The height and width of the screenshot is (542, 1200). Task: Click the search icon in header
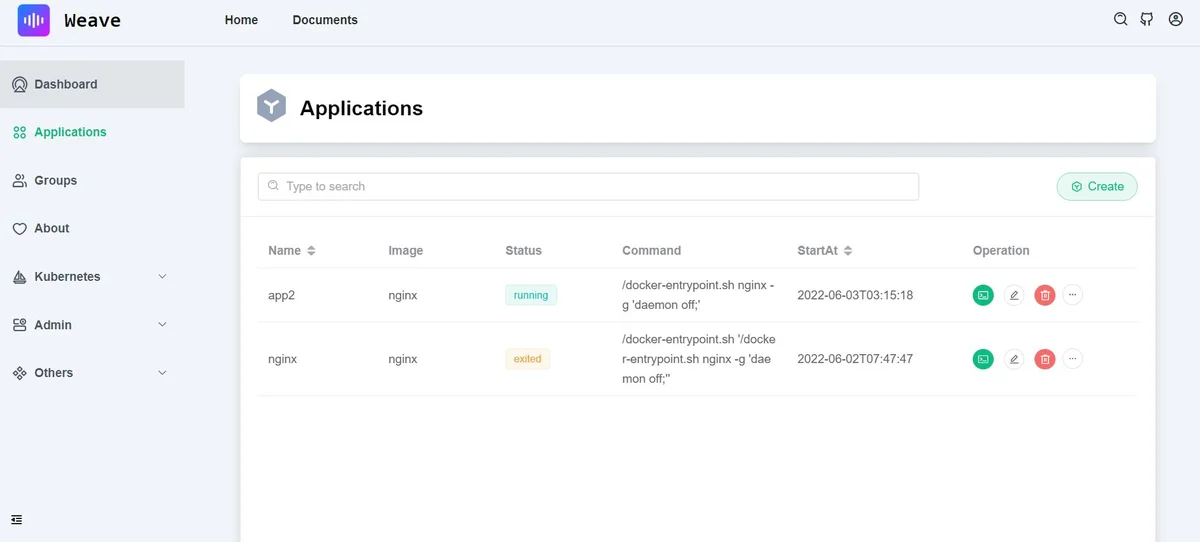click(x=1120, y=19)
